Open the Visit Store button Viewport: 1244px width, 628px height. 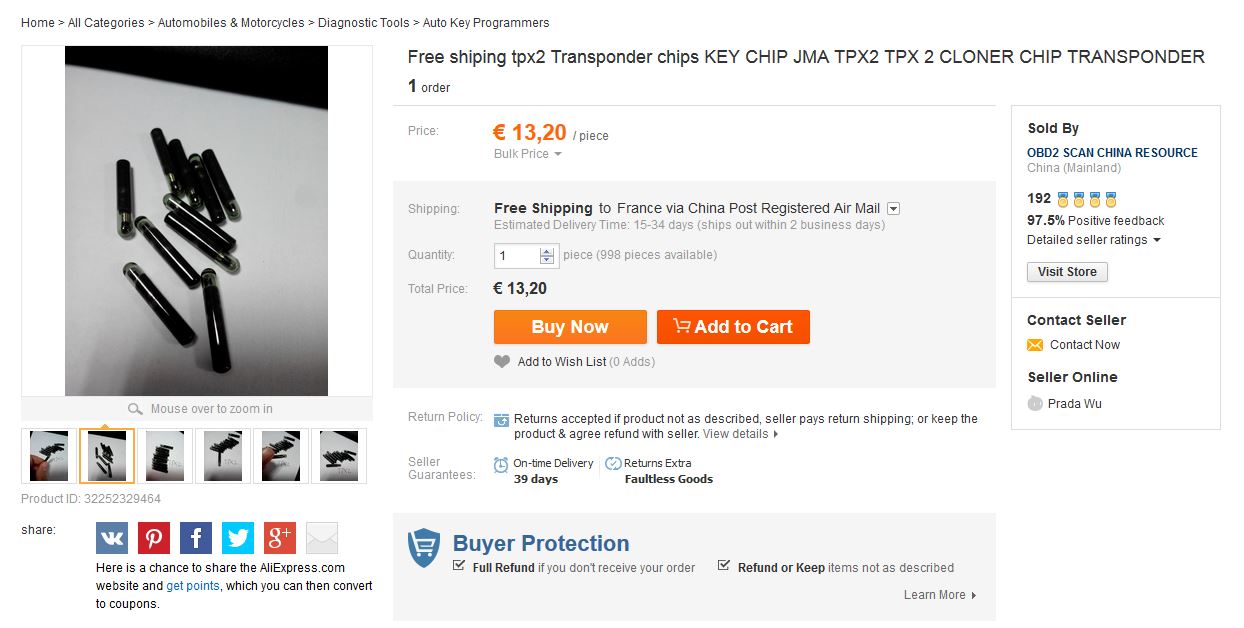coord(1067,272)
